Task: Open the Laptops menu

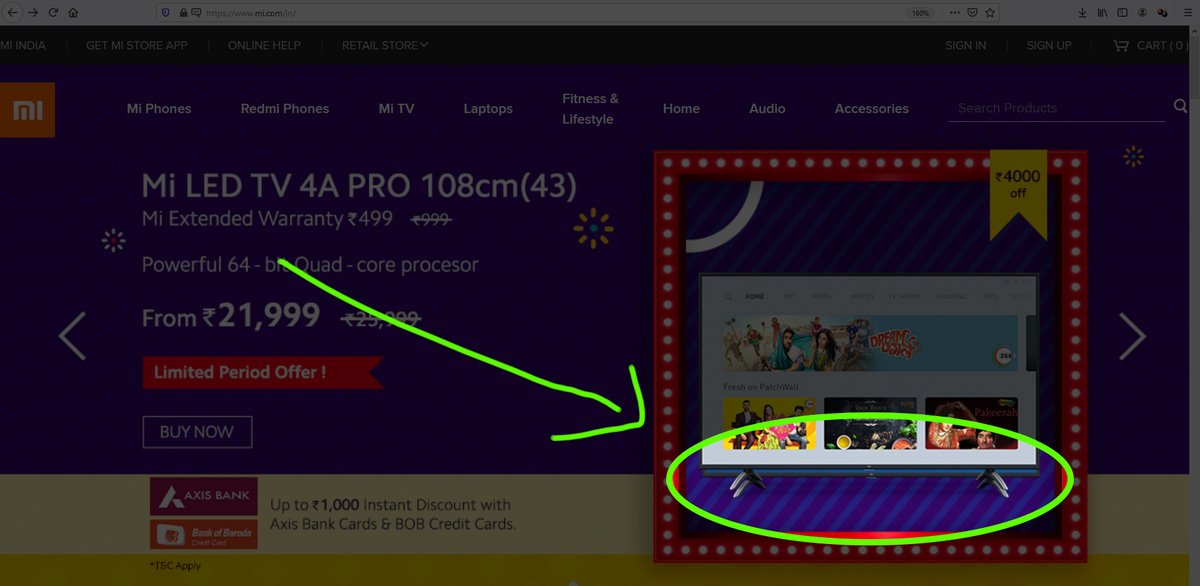Action: pos(488,108)
